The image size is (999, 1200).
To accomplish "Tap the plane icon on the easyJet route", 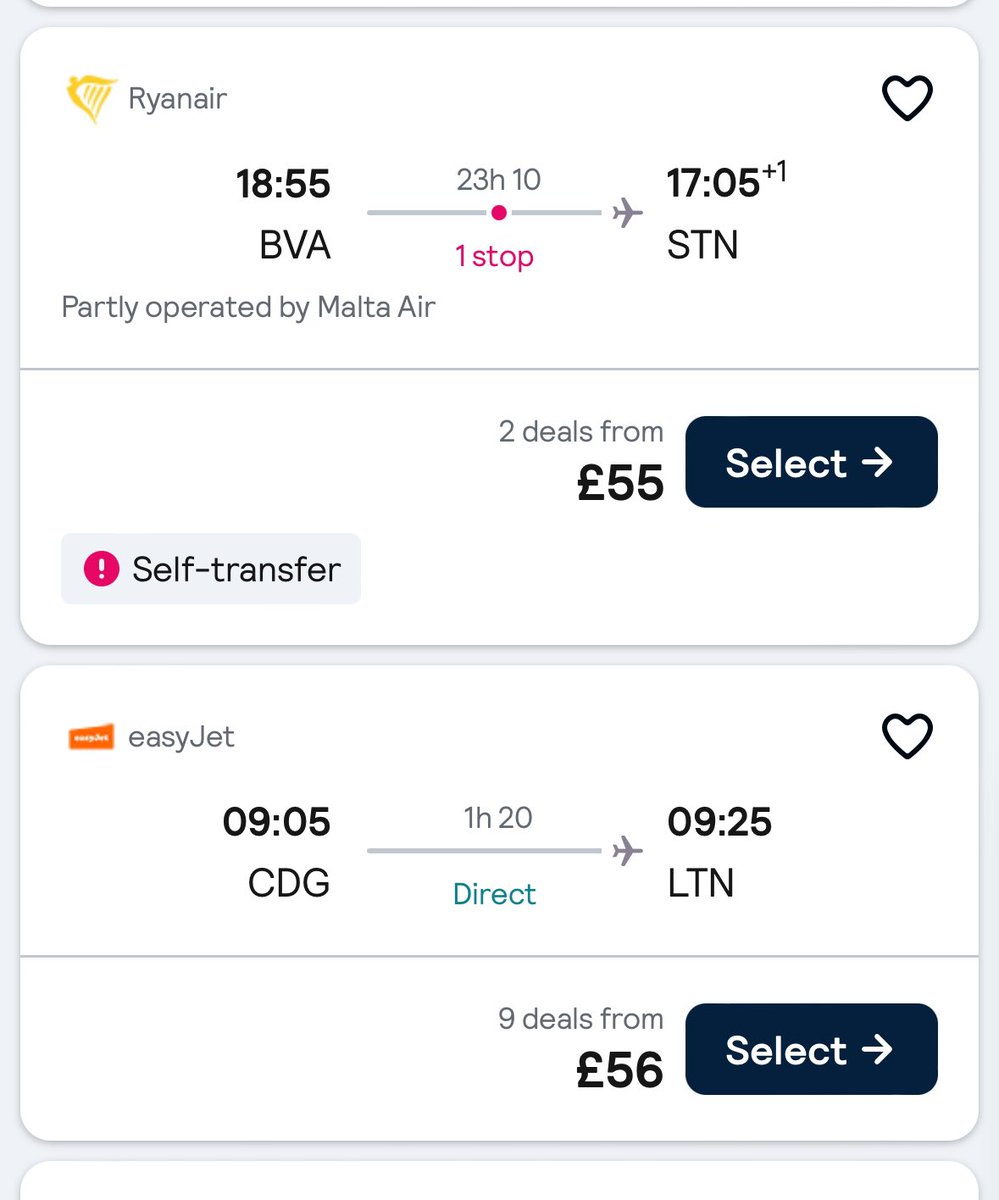I will [x=628, y=851].
